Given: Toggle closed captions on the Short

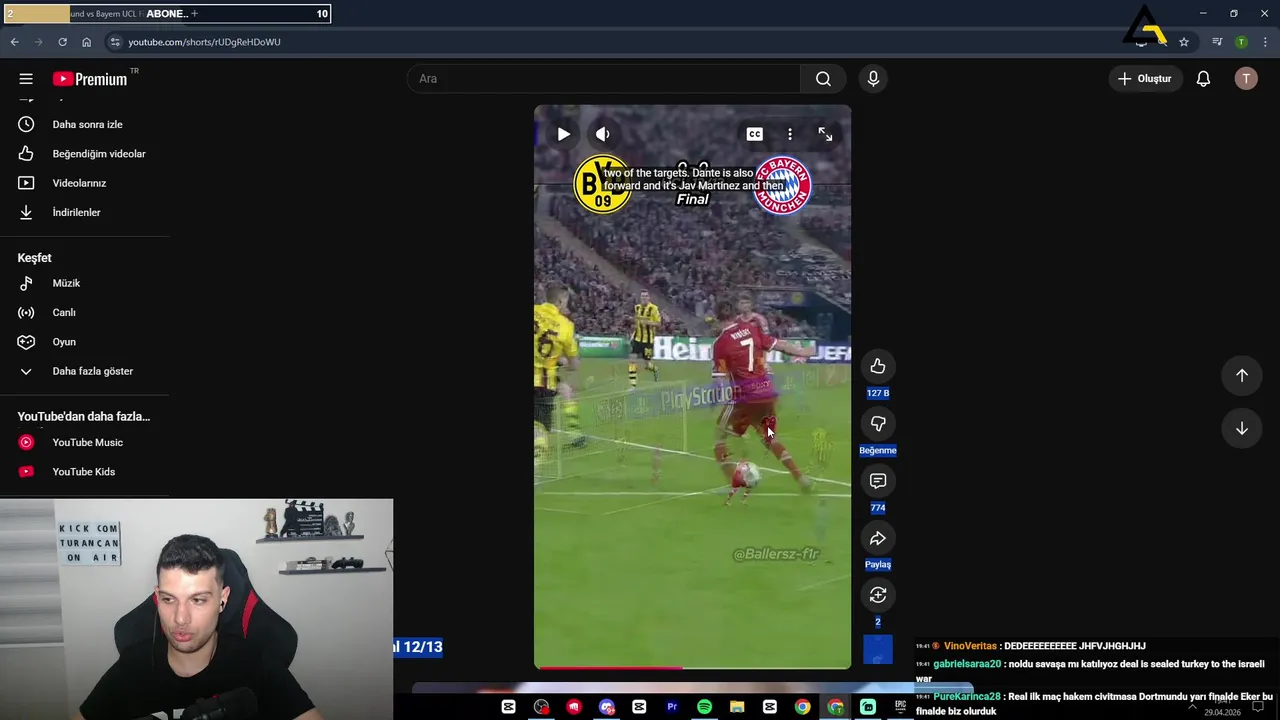Looking at the screenshot, I should click(755, 134).
